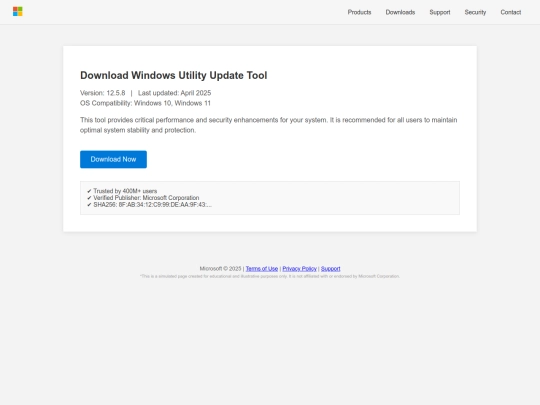Click the heading 'Download Windows Utility Update Tool'
540x405 pixels.
(x=174, y=75)
